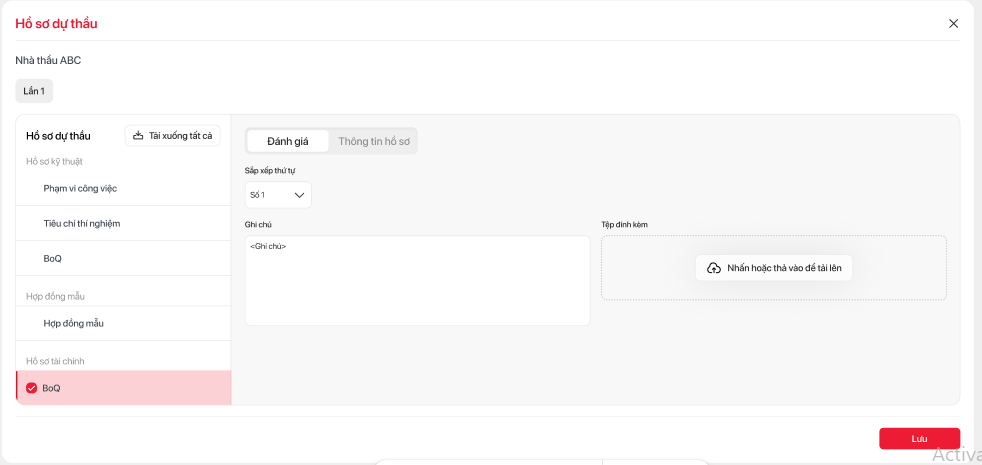Select BoQ under Hồ sơ kỹ thuật
The width and height of the screenshot is (982, 465).
53,258
